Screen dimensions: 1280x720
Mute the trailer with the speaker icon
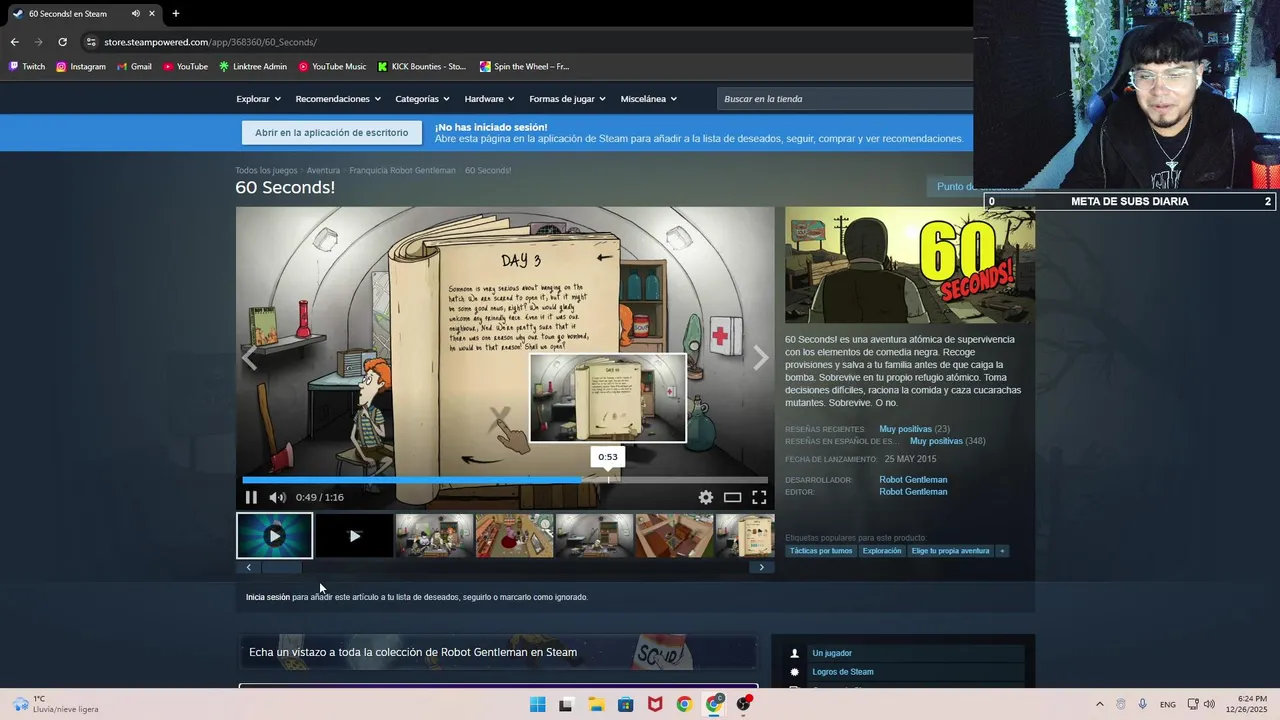pos(277,497)
